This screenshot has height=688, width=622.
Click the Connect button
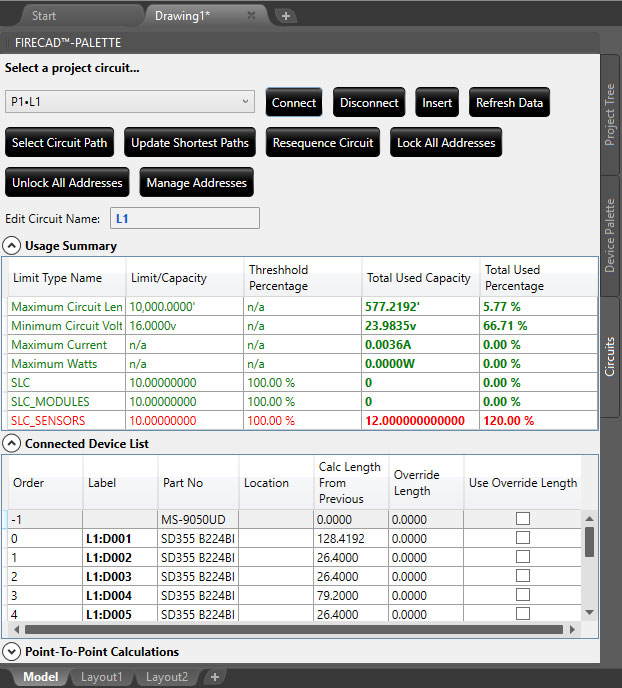[x=294, y=102]
